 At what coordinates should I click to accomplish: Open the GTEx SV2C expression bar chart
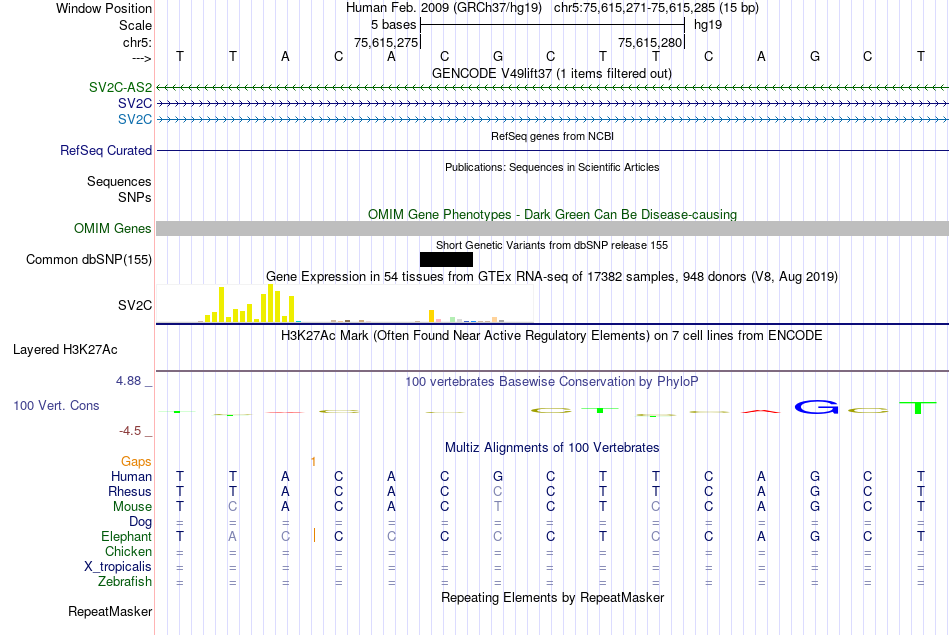coord(345,304)
